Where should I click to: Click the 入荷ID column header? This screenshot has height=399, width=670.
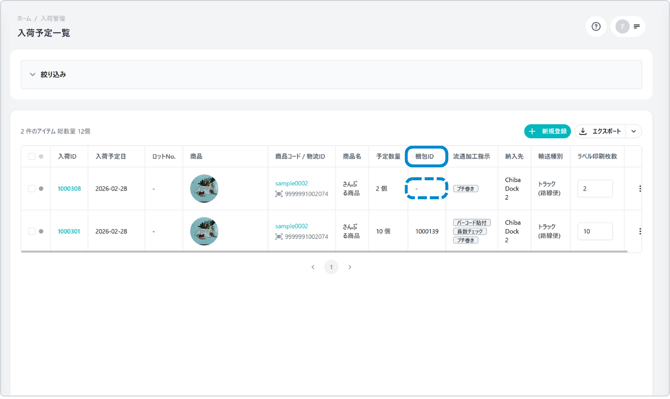pyautogui.click(x=67, y=156)
